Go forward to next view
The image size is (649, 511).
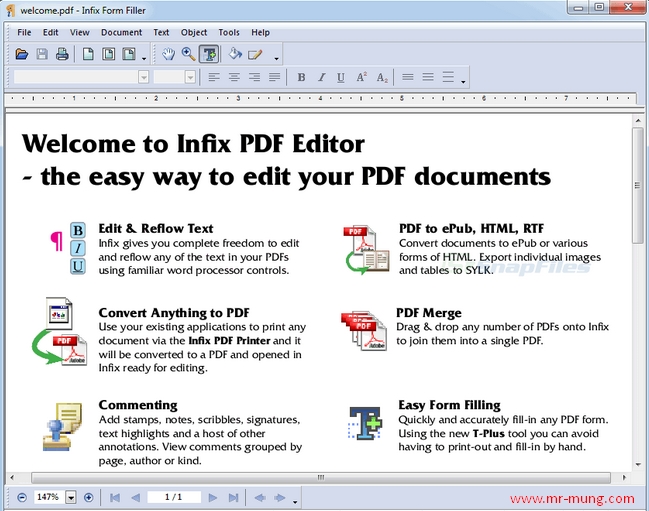tap(280, 497)
